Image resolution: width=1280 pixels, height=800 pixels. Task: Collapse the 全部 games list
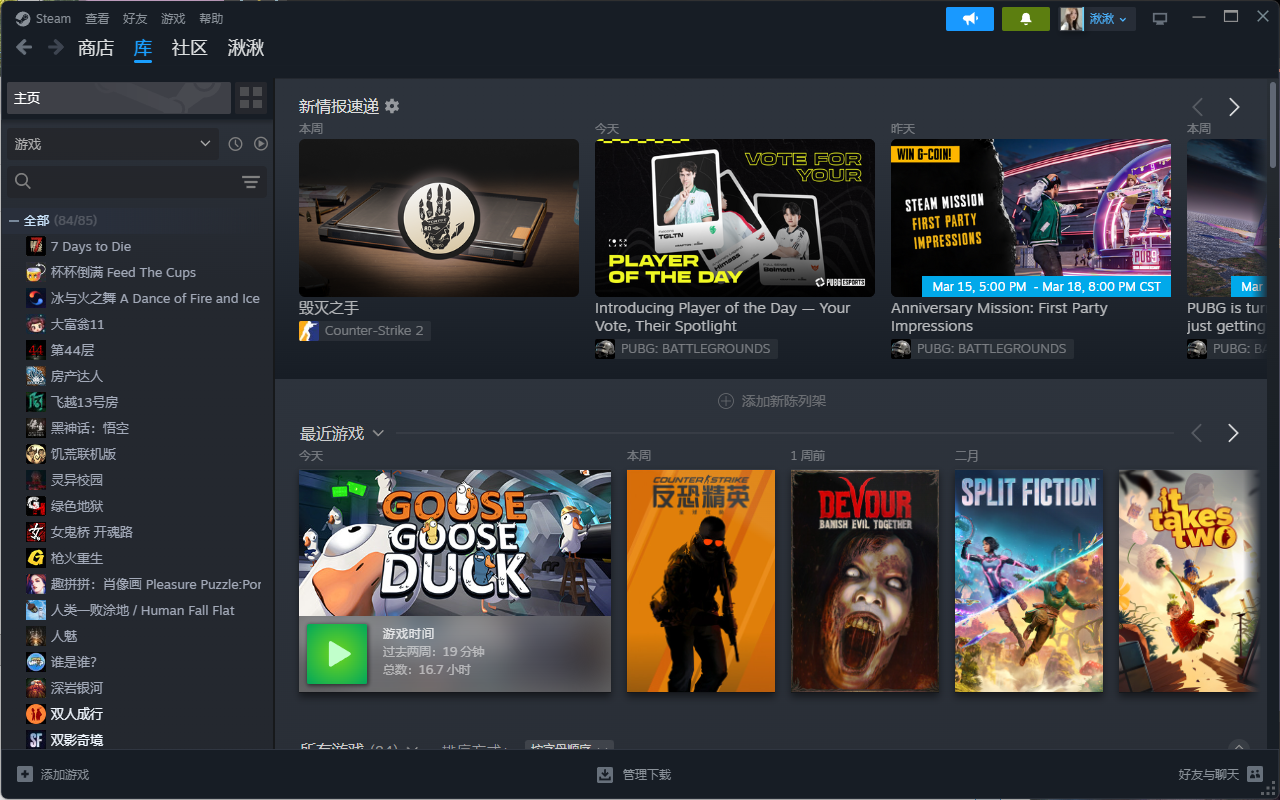(x=14, y=220)
